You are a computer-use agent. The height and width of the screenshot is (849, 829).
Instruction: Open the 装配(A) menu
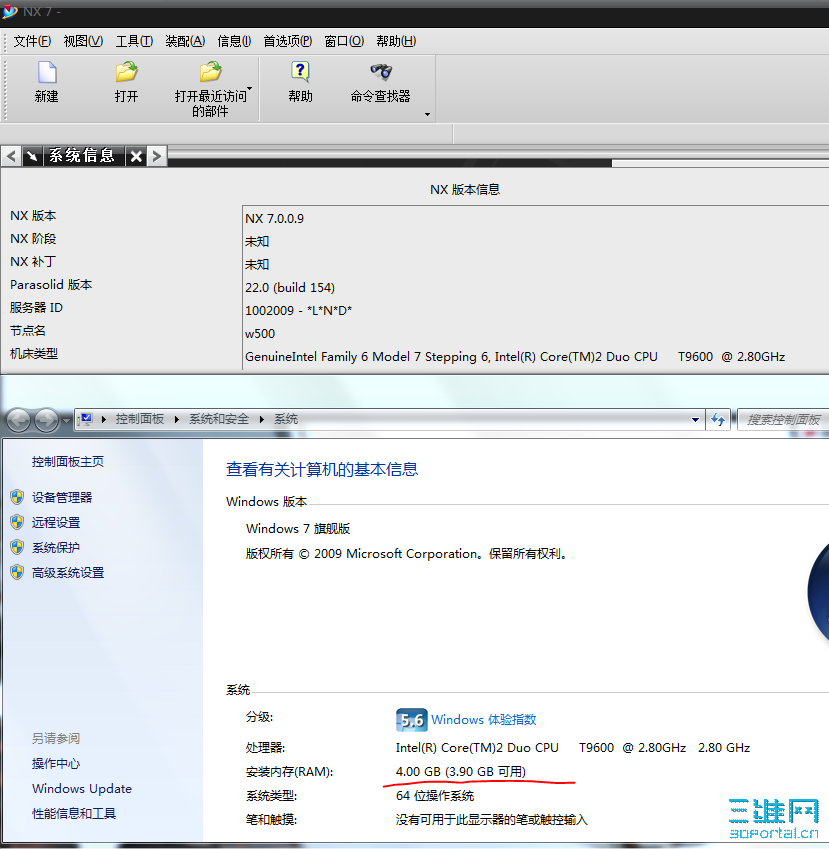point(185,41)
